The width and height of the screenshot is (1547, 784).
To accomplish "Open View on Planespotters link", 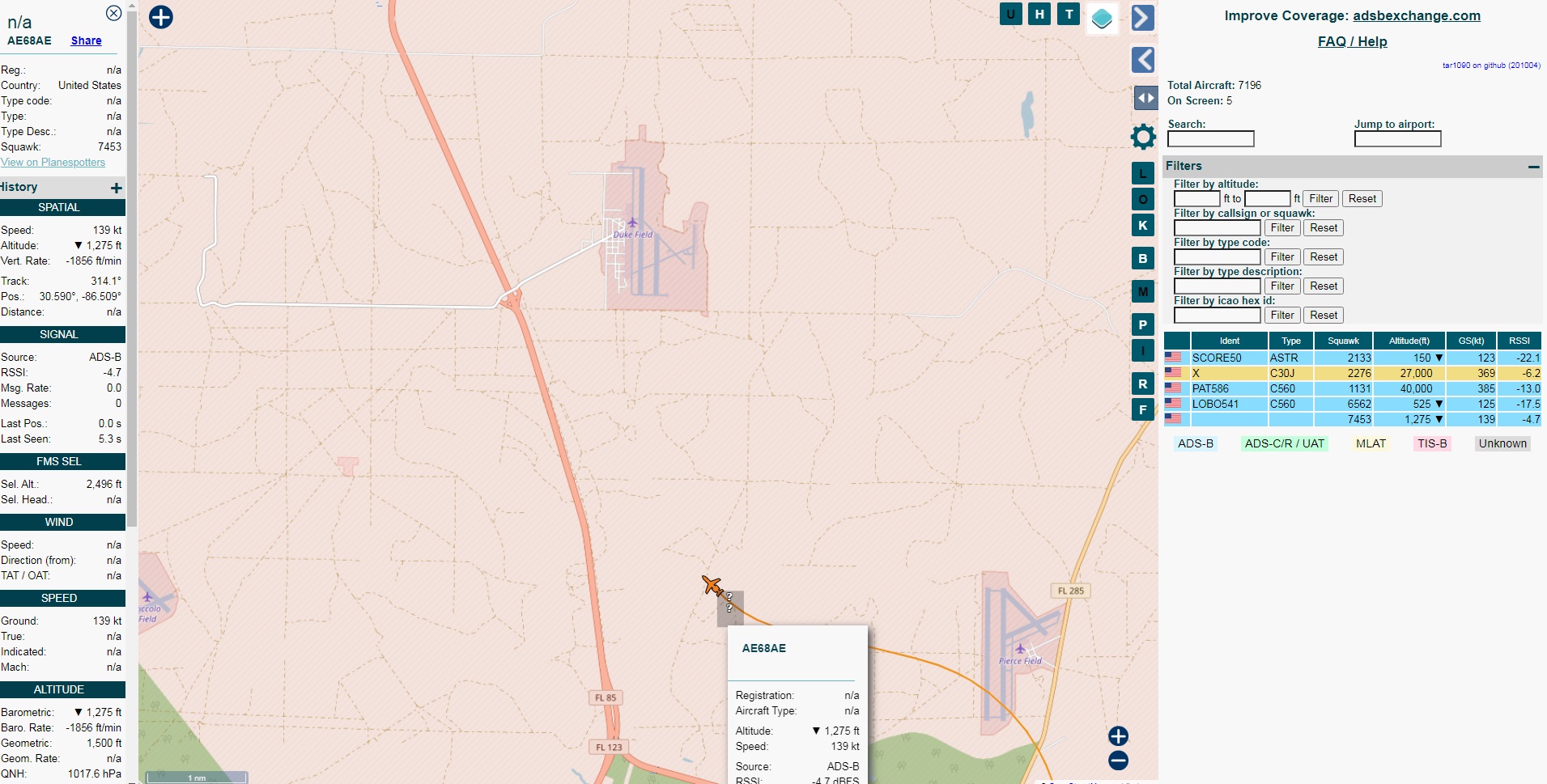I will 53,162.
